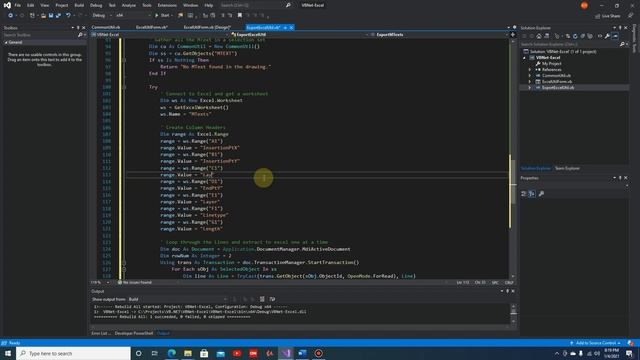This screenshot has height=360, width=640.
Task: Open YouTube from the Windows taskbar
Action: pos(237,353)
